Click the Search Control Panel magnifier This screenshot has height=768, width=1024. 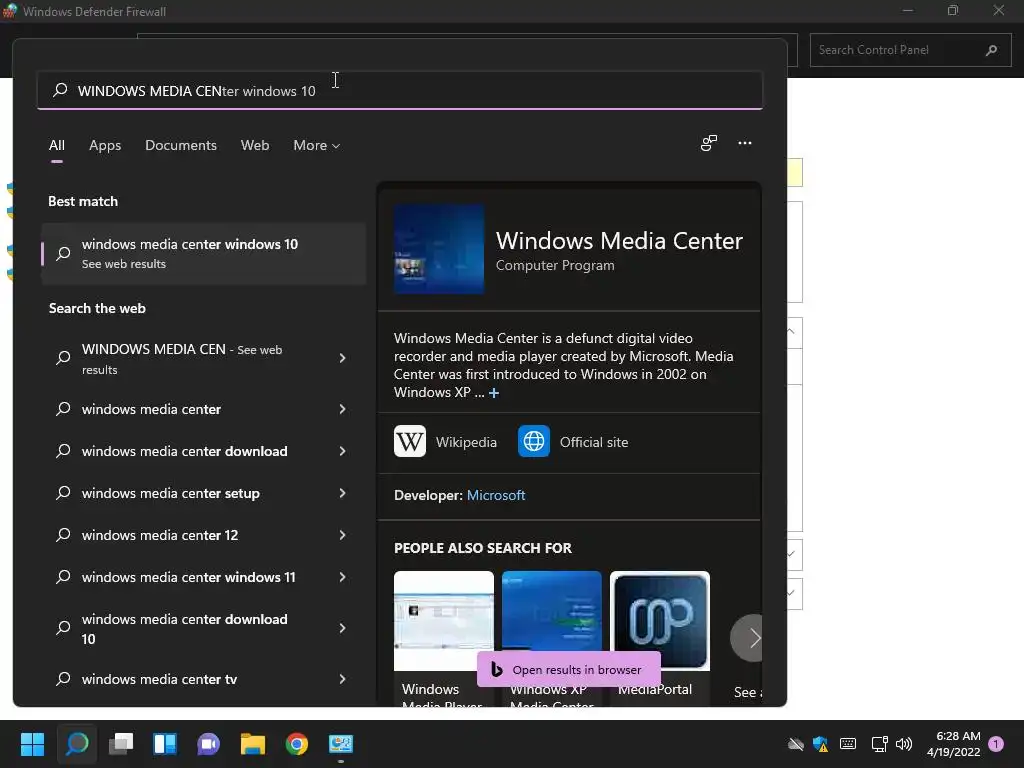tap(991, 50)
